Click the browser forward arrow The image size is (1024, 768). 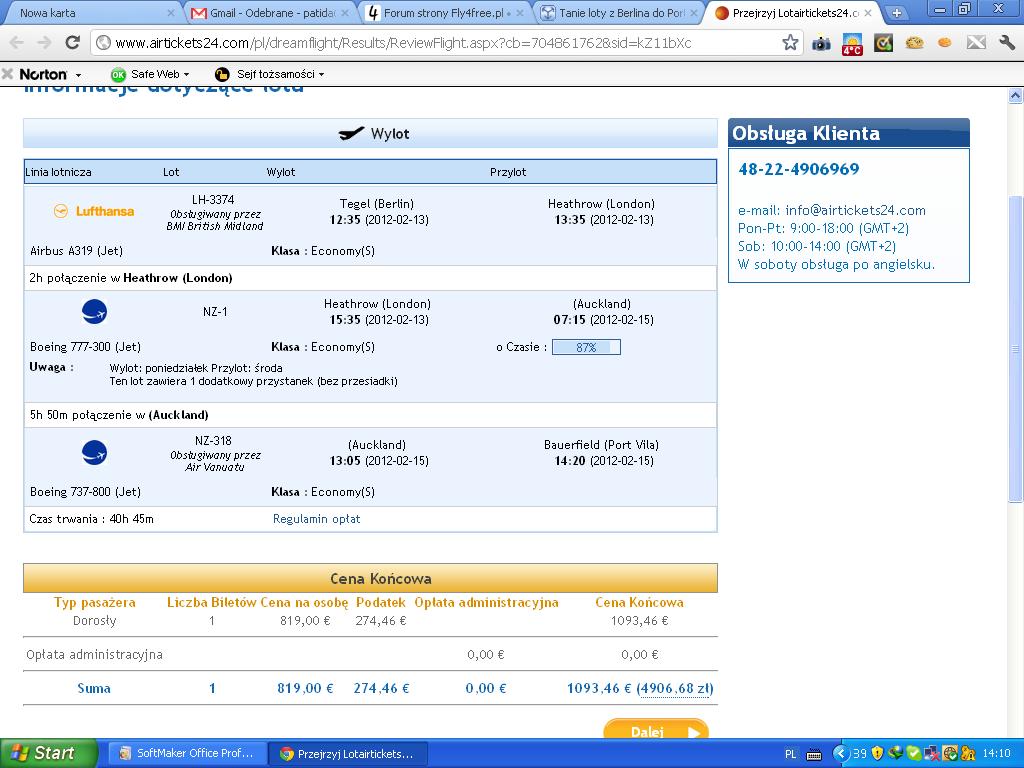[x=44, y=43]
